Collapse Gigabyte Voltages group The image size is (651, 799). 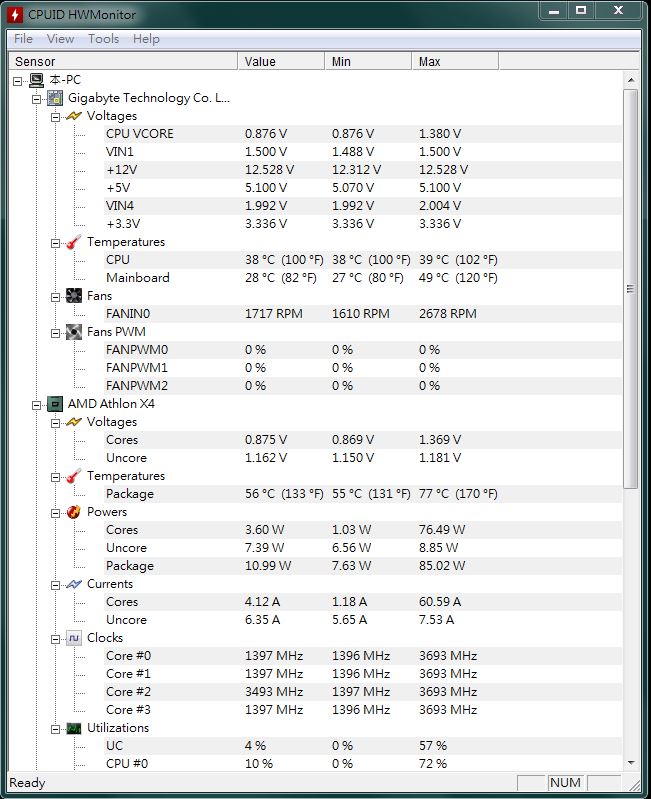[x=55, y=117]
